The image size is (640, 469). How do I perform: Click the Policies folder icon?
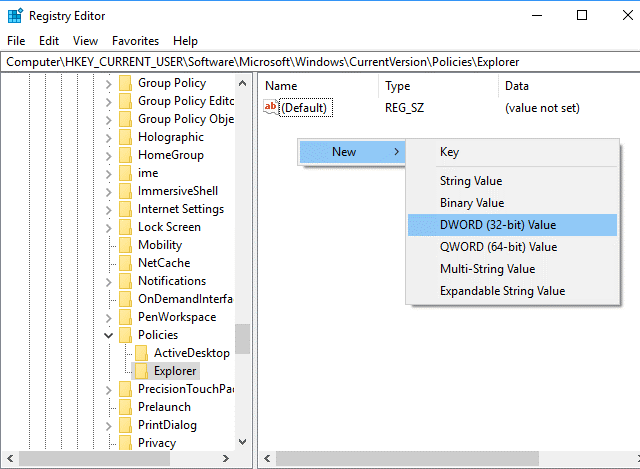[125, 334]
